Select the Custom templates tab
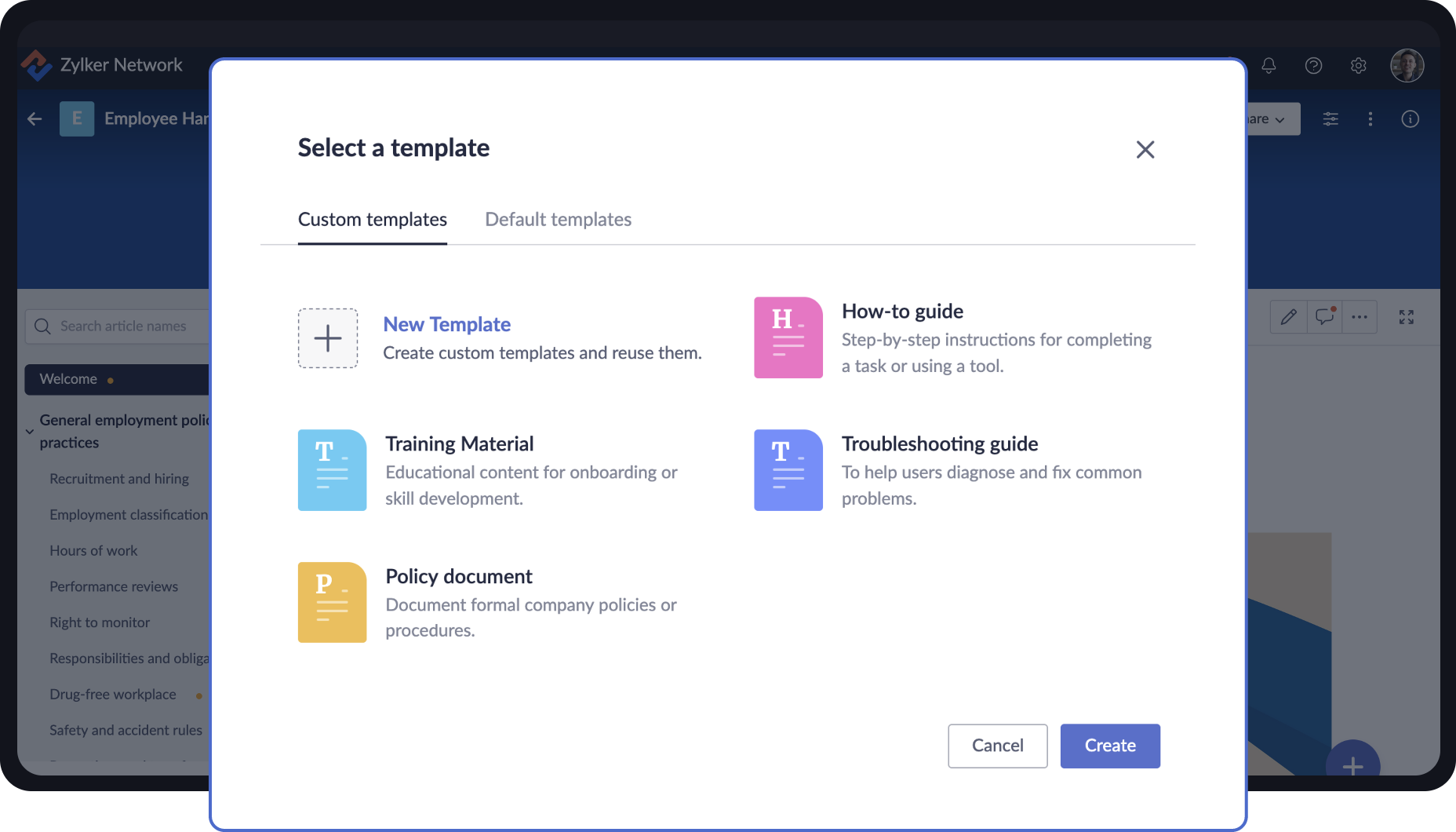This screenshot has height=832, width=1456. click(372, 220)
